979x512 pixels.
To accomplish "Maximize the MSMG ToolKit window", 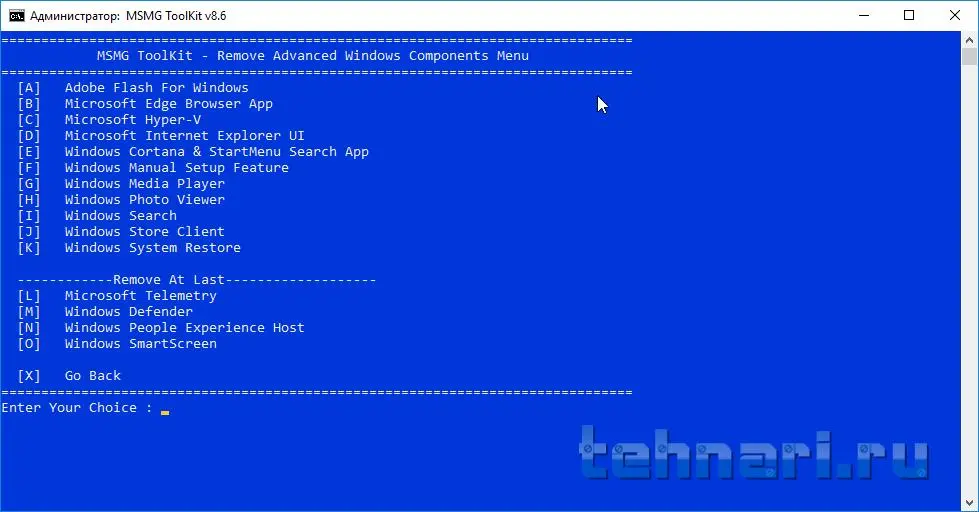I will coord(909,16).
